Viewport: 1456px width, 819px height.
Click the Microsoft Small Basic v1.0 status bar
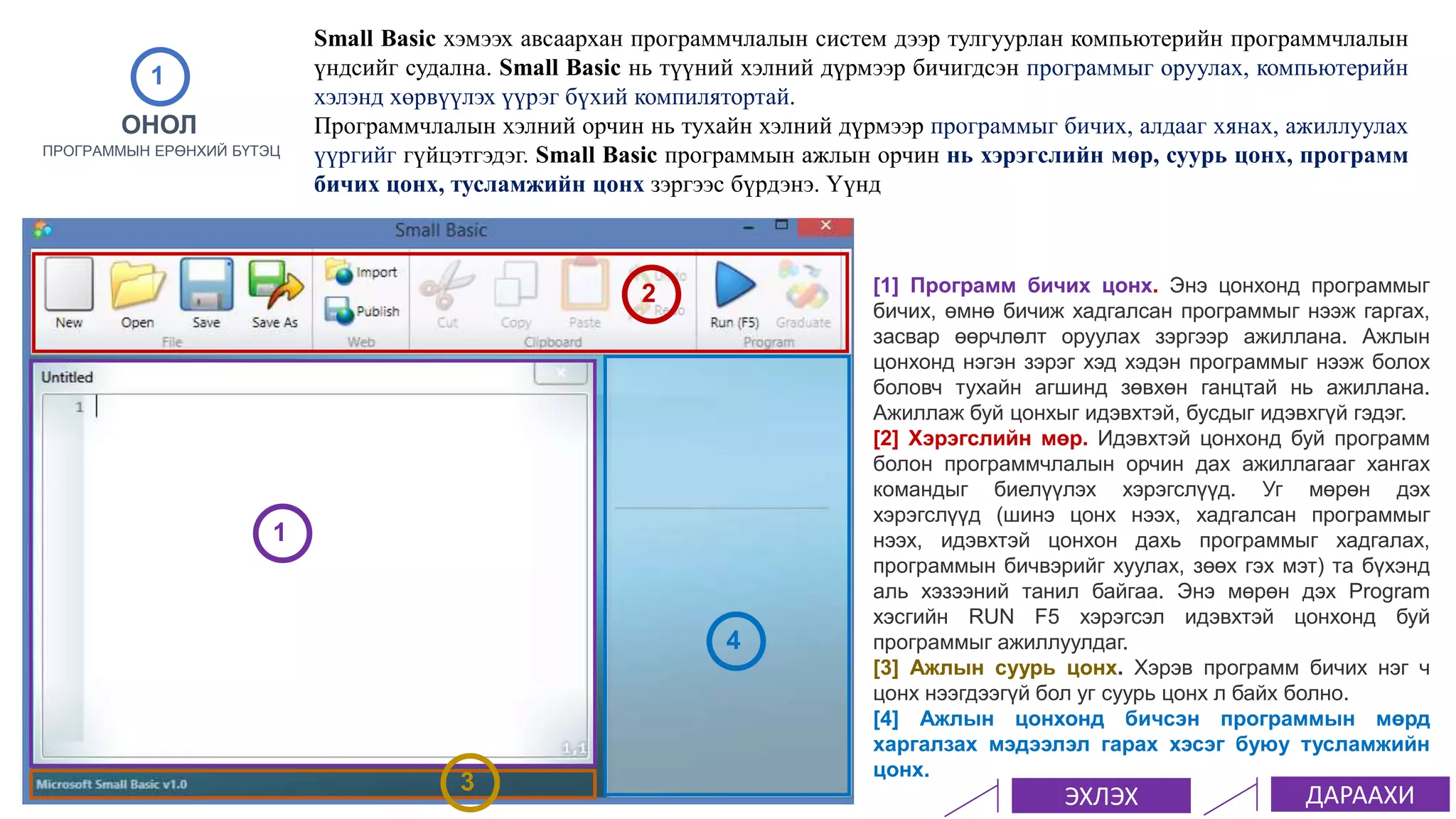point(112,784)
